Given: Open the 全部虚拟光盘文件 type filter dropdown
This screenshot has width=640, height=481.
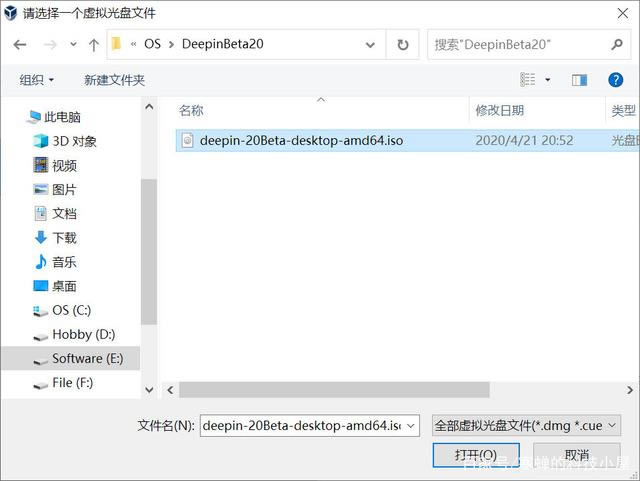Looking at the screenshot, I should click(x=526, y=426).
